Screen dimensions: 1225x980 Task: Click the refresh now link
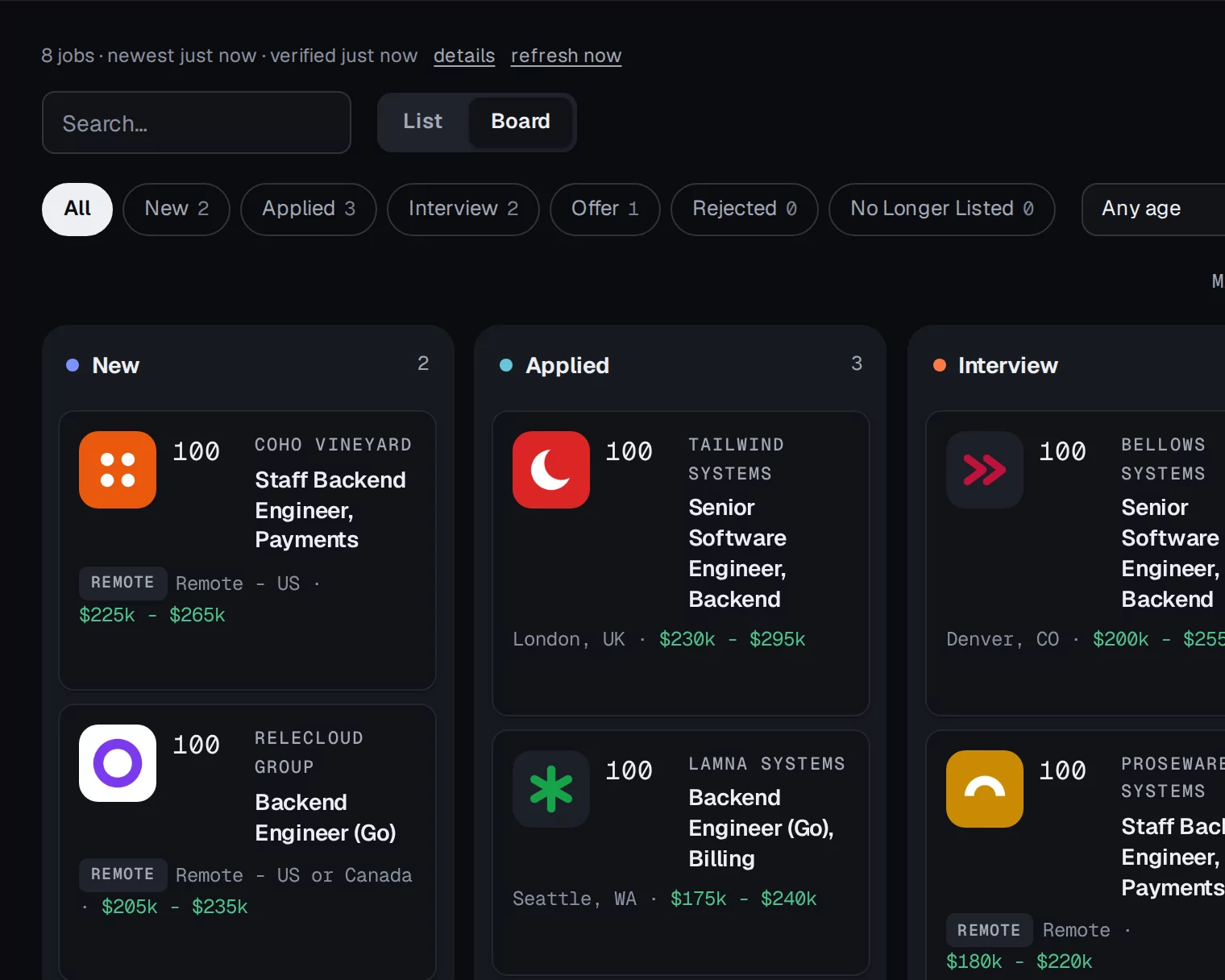tap(566, 56)
